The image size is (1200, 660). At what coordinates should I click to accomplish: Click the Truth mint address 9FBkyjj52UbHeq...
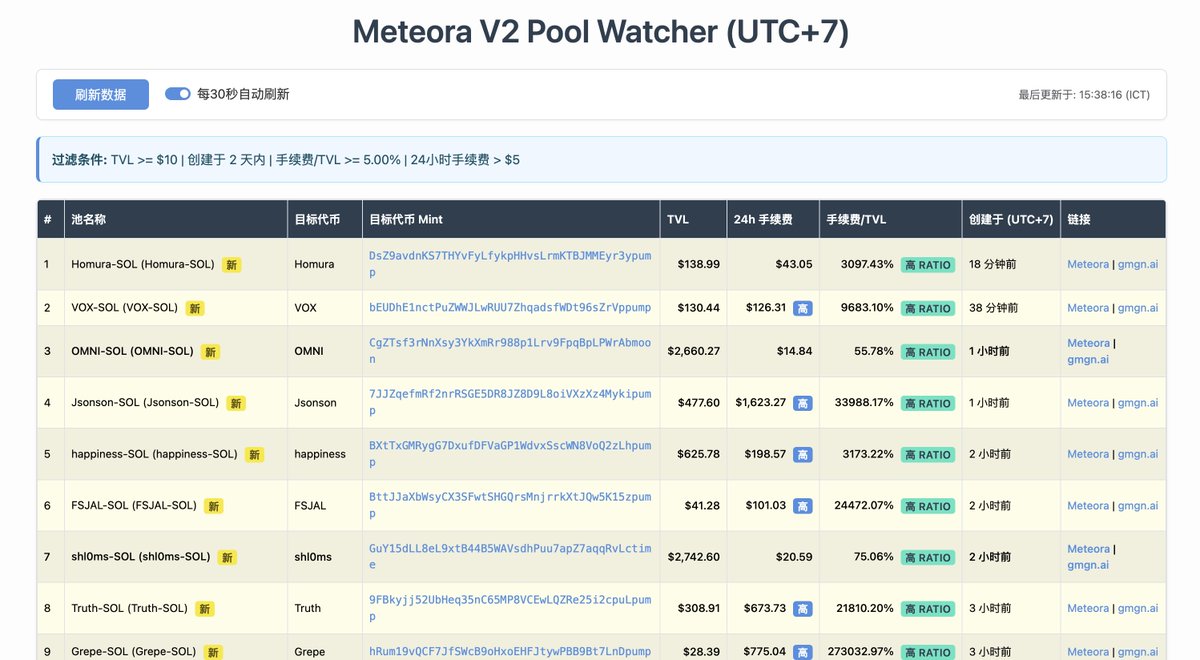[510, 608]
